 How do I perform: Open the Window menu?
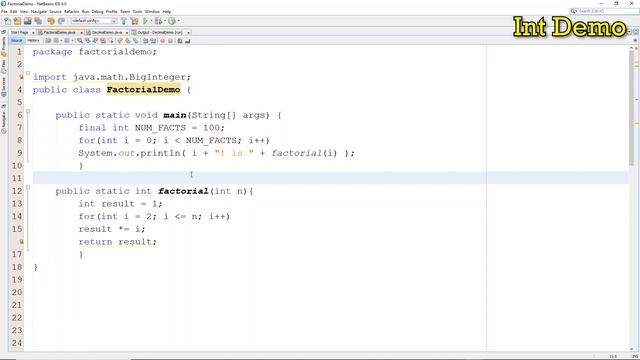[152, 11]
